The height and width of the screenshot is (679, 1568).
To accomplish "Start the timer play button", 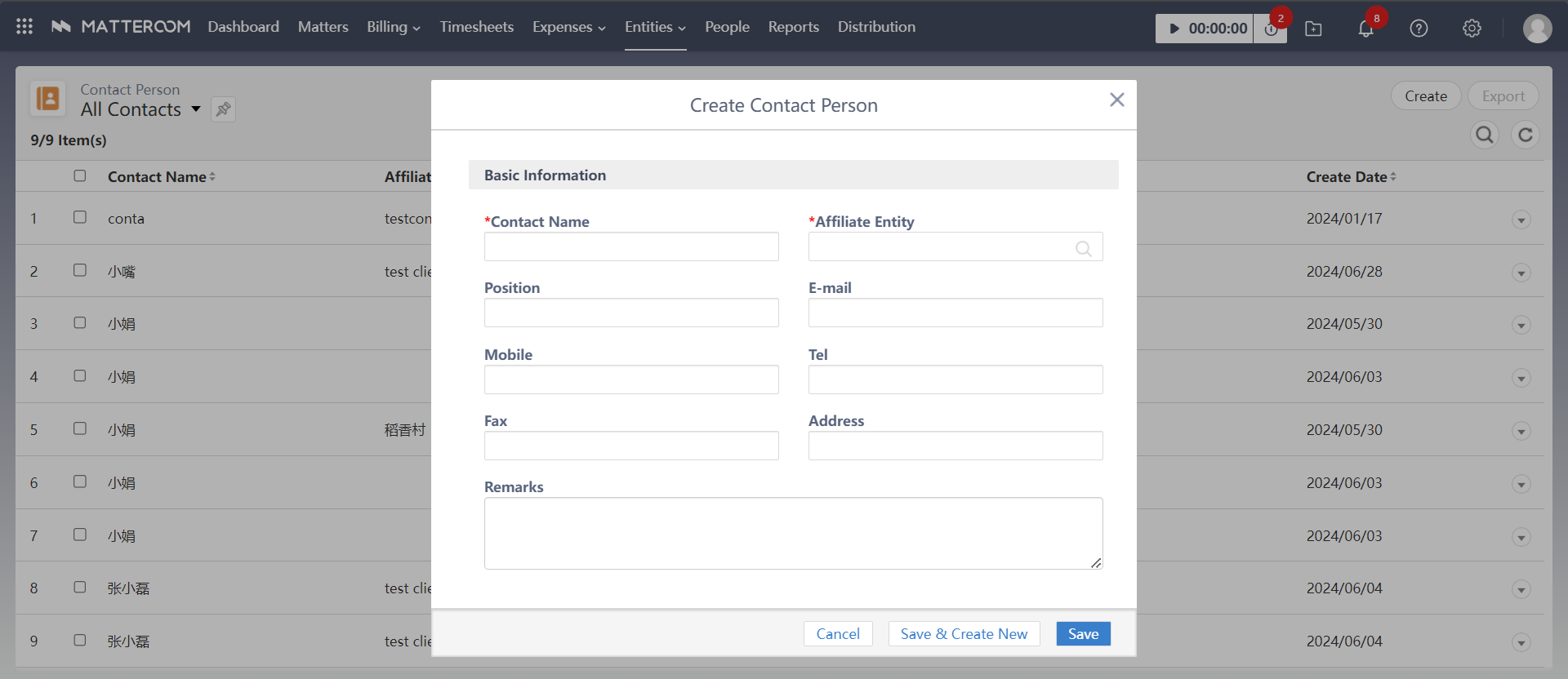I will point(1174,29).
